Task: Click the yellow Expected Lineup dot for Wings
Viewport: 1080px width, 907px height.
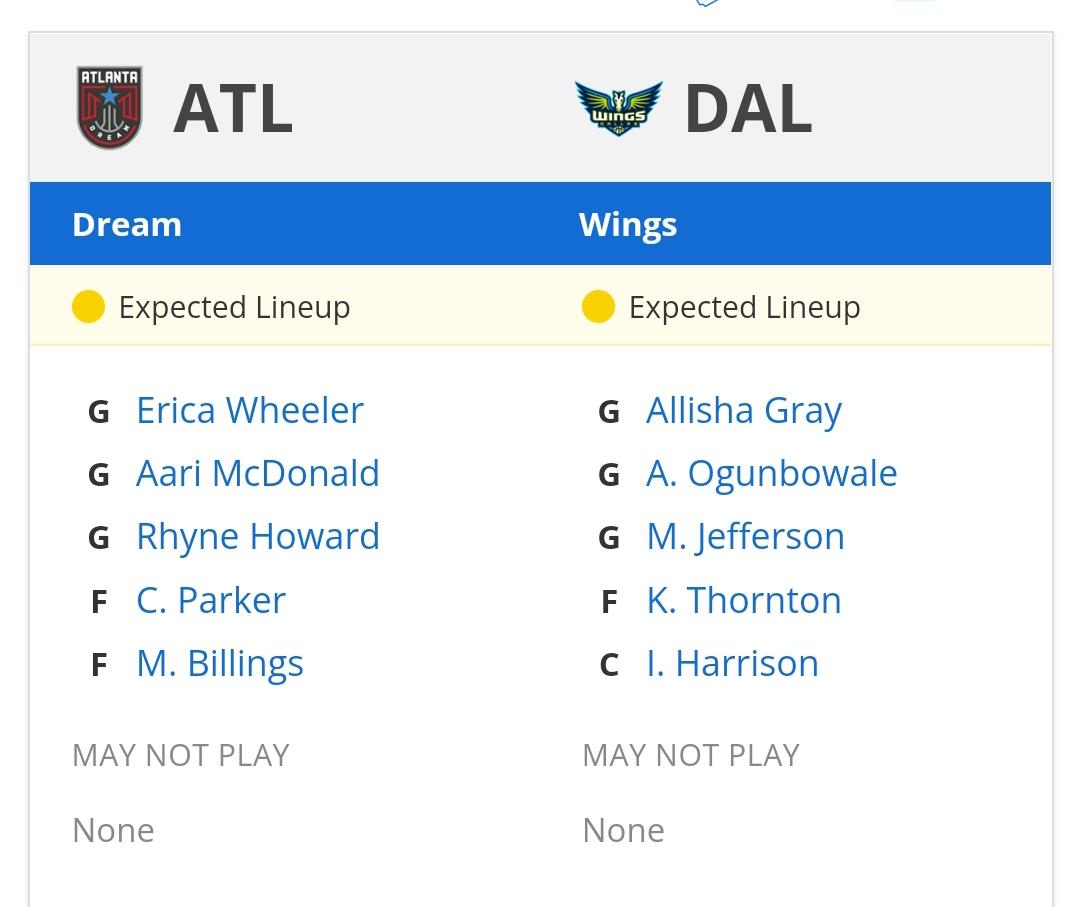Action: [598, 307]
